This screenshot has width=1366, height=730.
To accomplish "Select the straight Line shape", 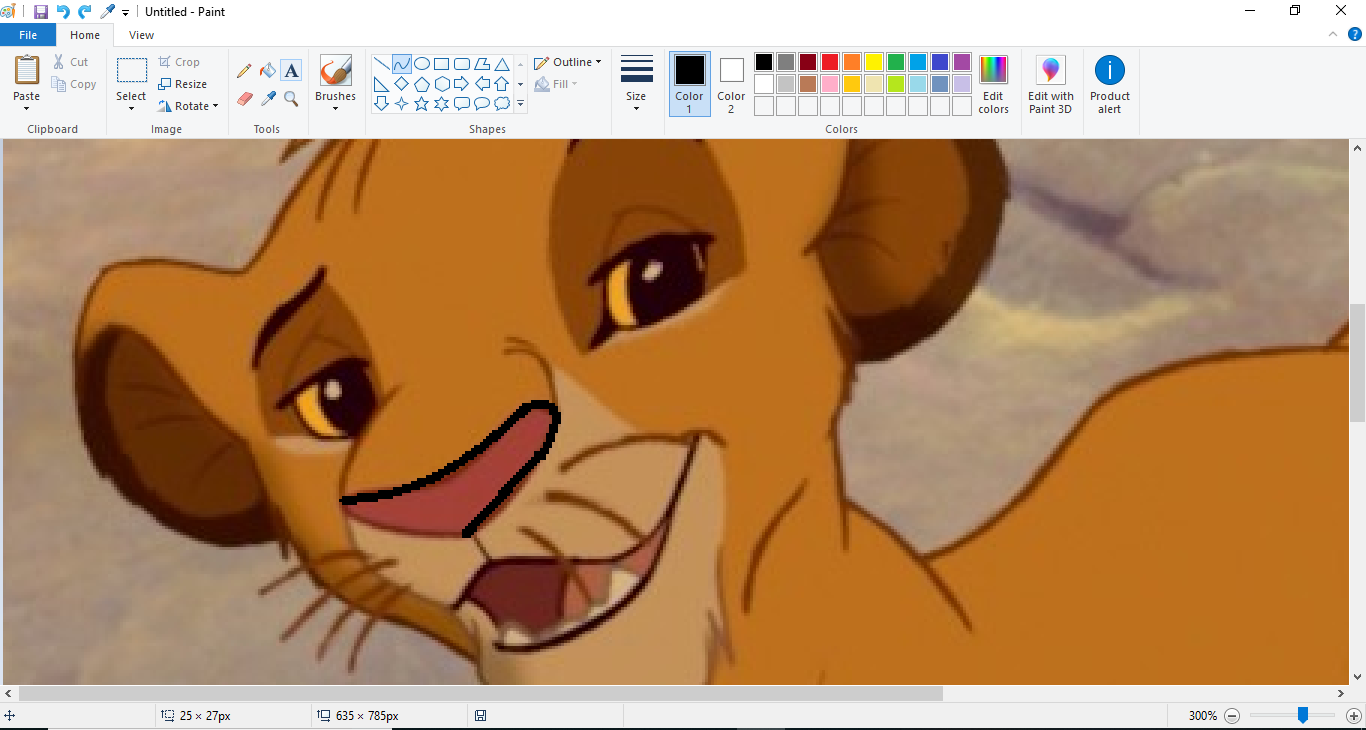I will [x=381, y=64].
